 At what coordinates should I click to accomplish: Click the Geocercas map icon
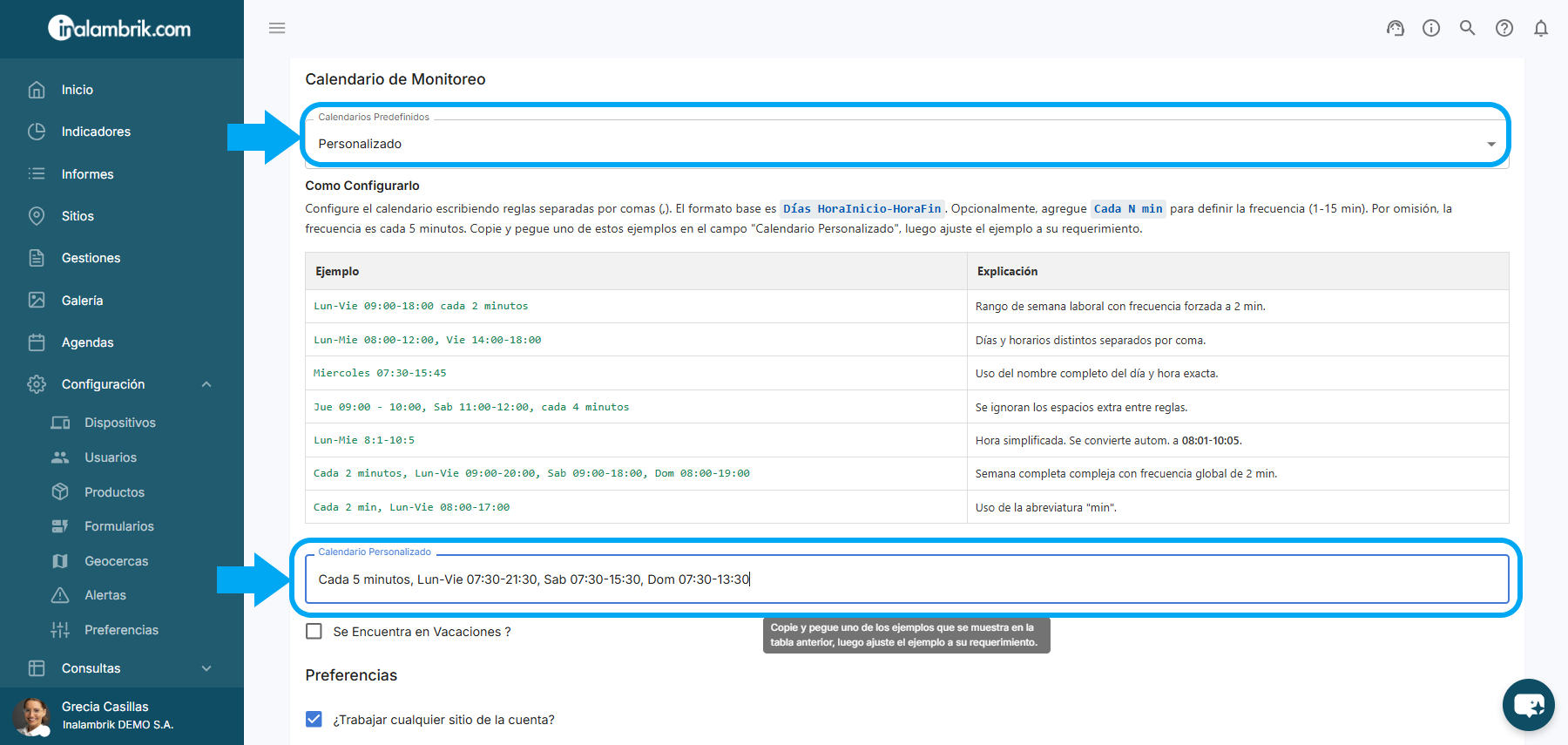(x=60, y=561)
